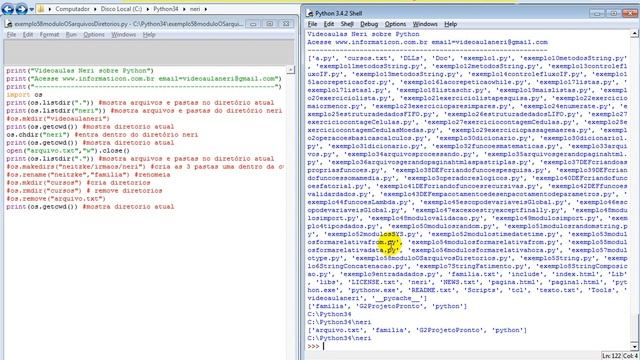Click the #os.makedirs("neitzke/irmaos/neri") line
This screenshot has width=640, height=360.
(x=145, y=167)
